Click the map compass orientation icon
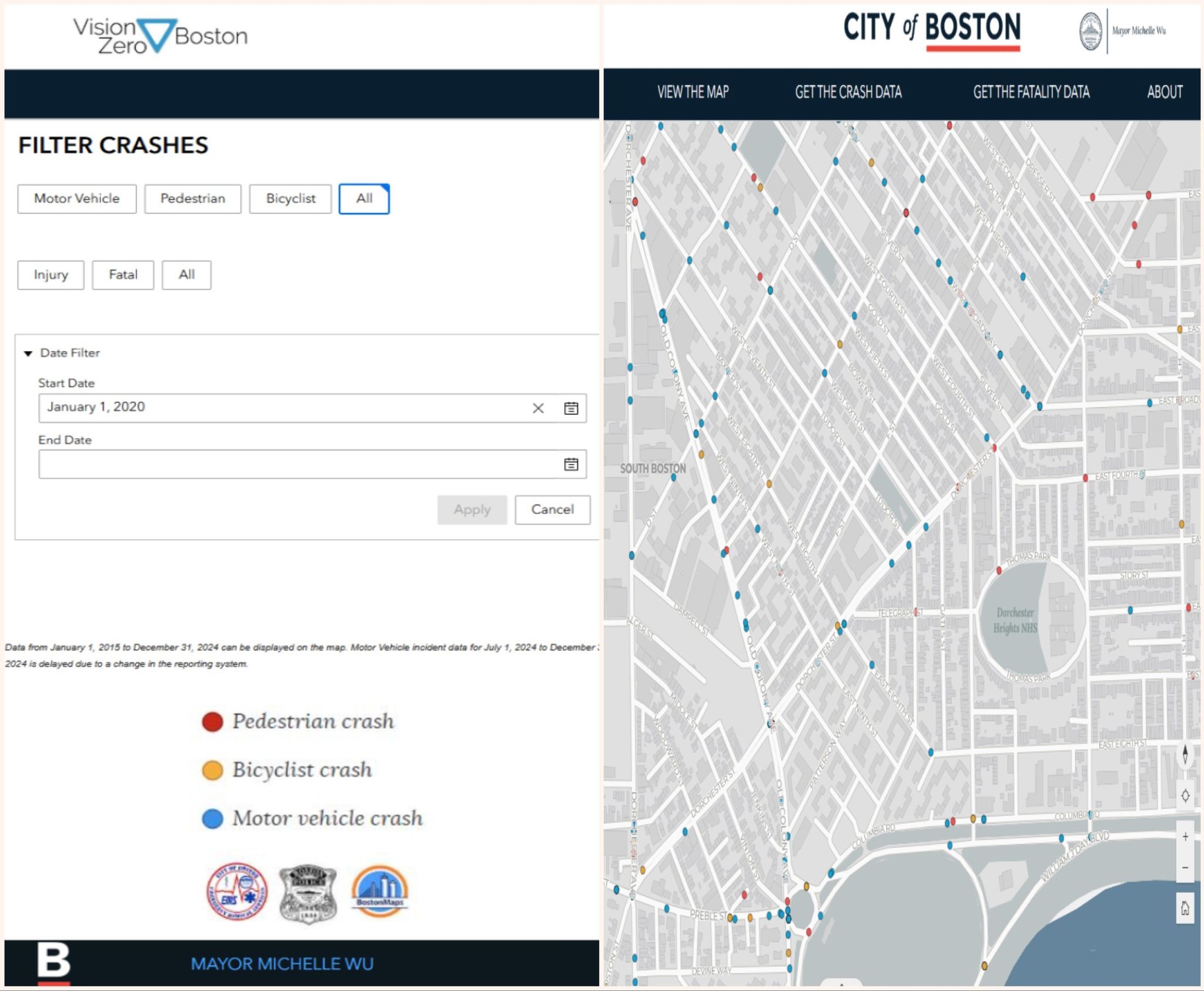This screenshot has width=1204, height=991. [x=1185, y=755]
